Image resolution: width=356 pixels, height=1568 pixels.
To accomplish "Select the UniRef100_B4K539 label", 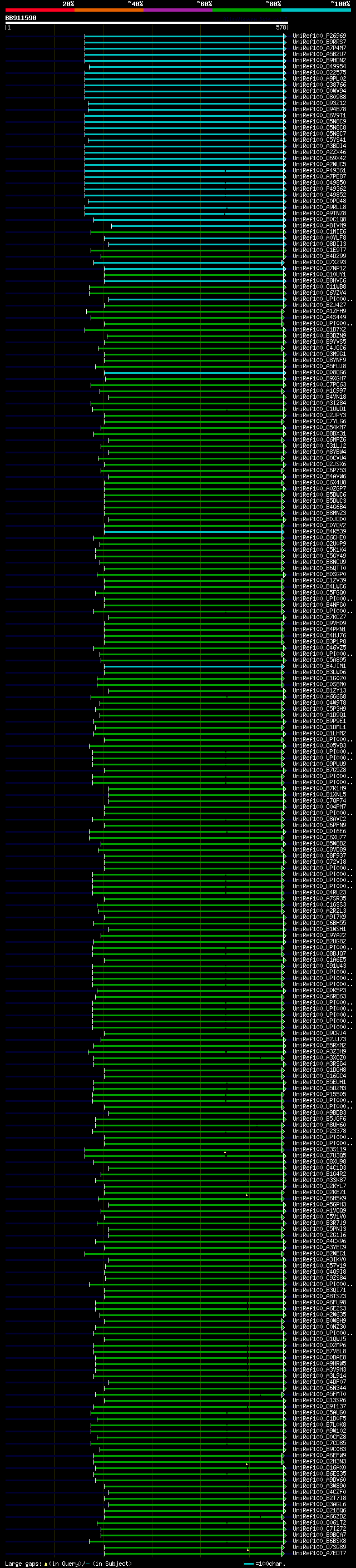I will pyautogui.click(x=319, y=531).
